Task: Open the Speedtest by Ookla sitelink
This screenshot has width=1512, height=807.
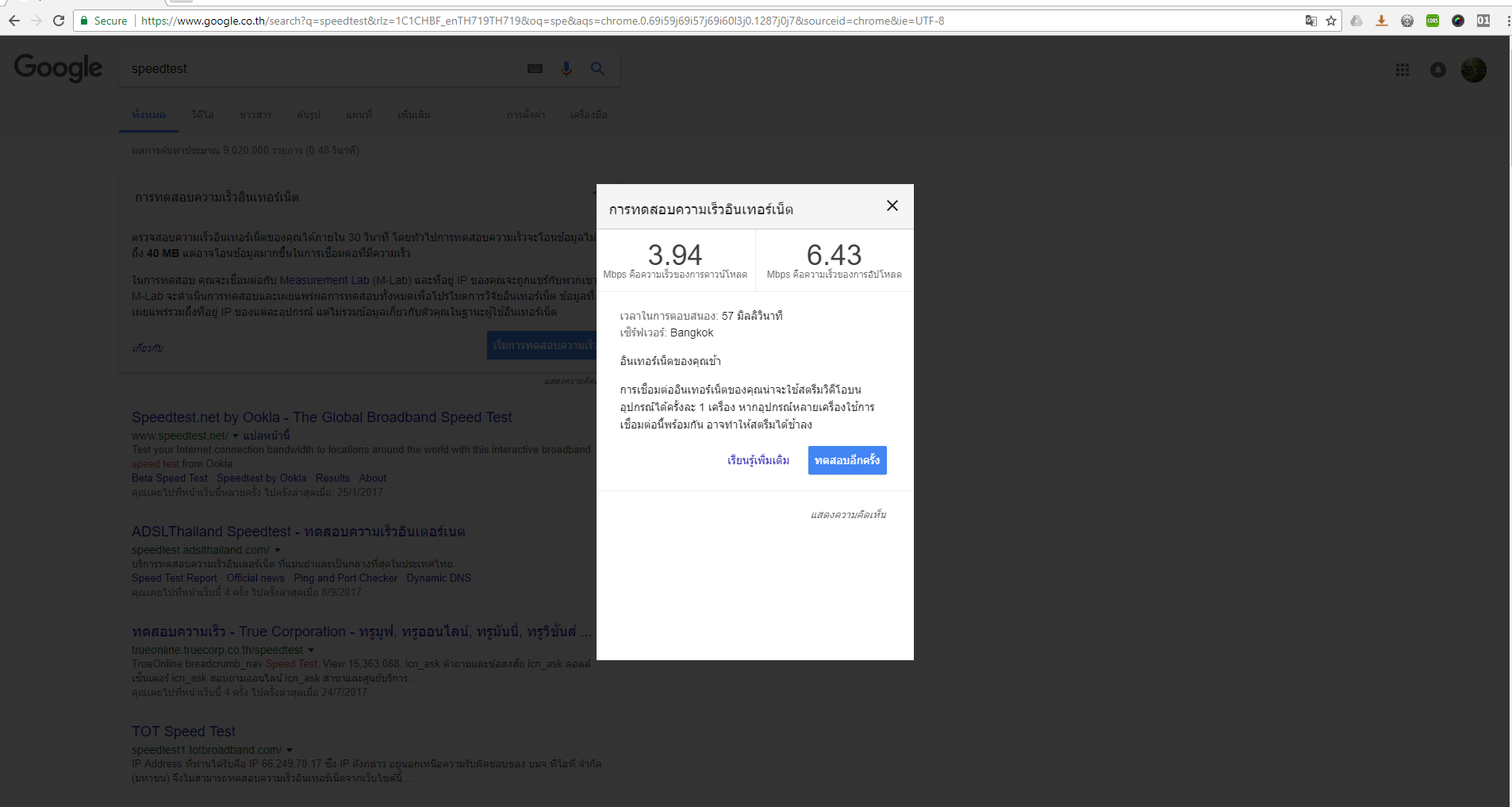Action: pyautogui.click(x=262, y=478)
